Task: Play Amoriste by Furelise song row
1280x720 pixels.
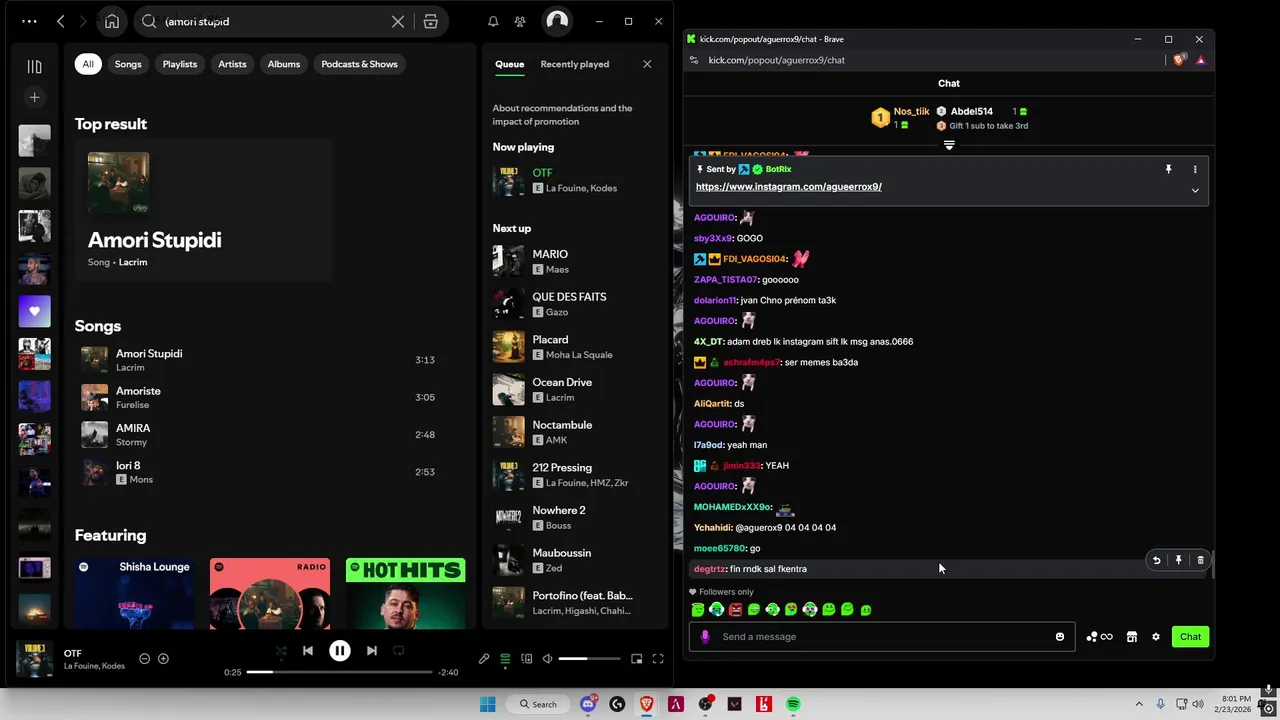Action: (x=262, y=397)
